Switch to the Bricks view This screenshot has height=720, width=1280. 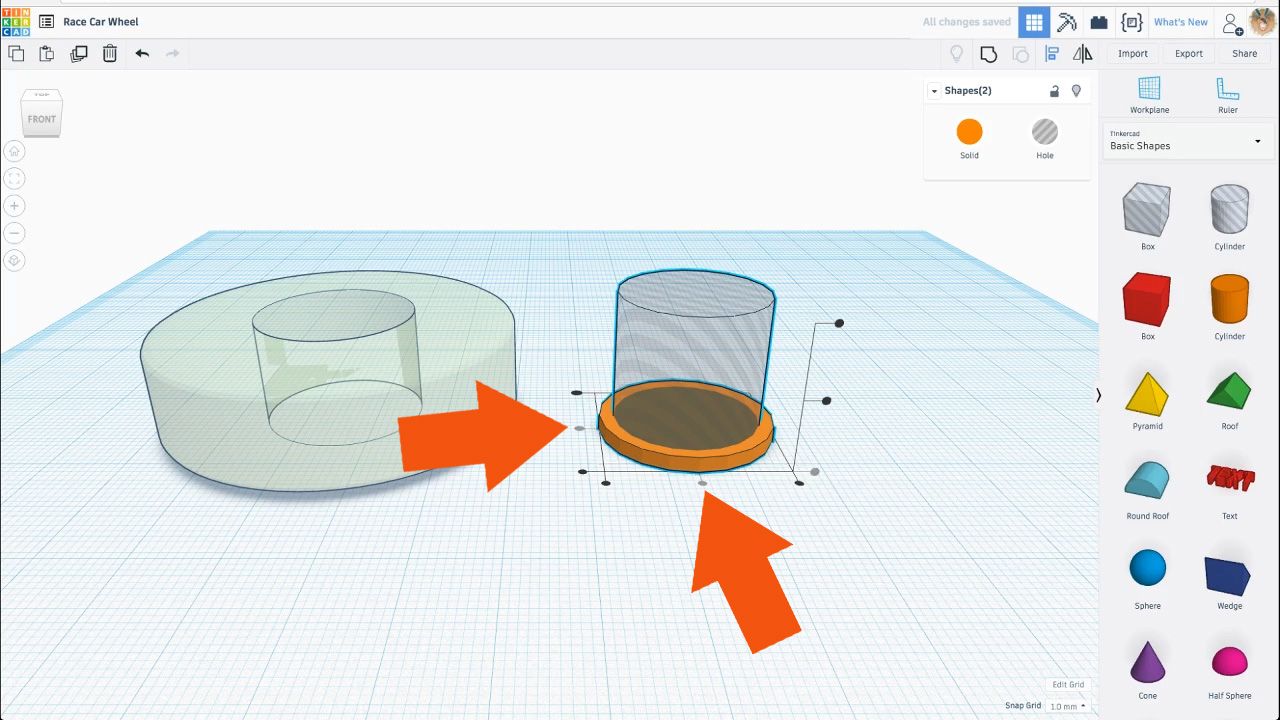pyautogui.click(x=1099, y=22)
